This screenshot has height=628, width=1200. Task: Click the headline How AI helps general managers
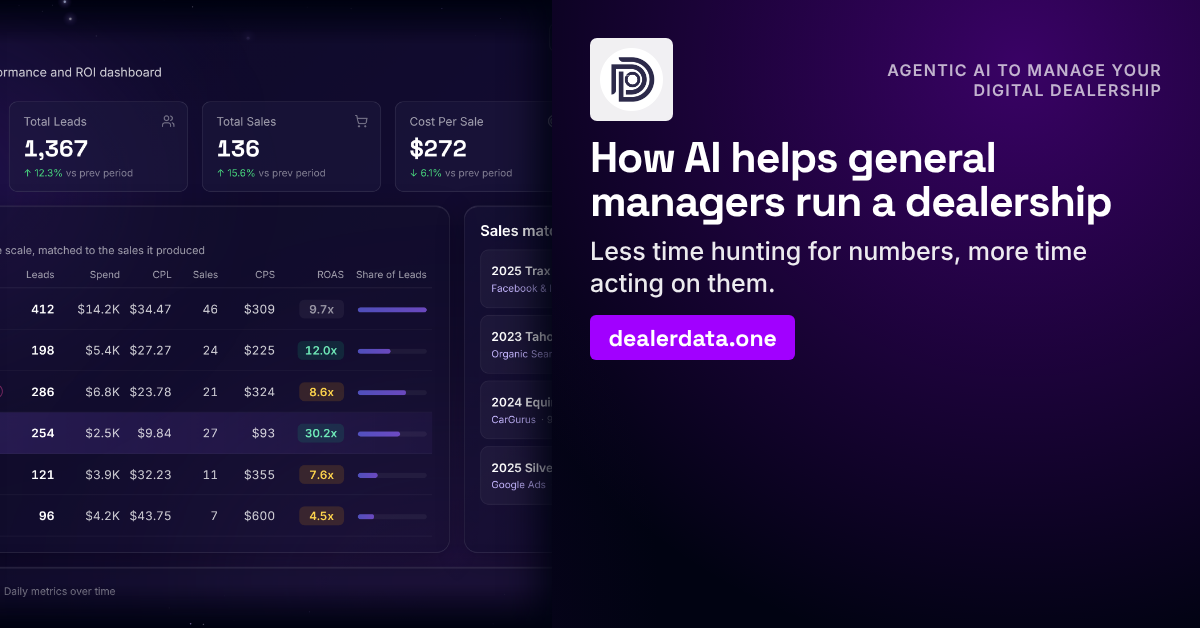[851, 180]
